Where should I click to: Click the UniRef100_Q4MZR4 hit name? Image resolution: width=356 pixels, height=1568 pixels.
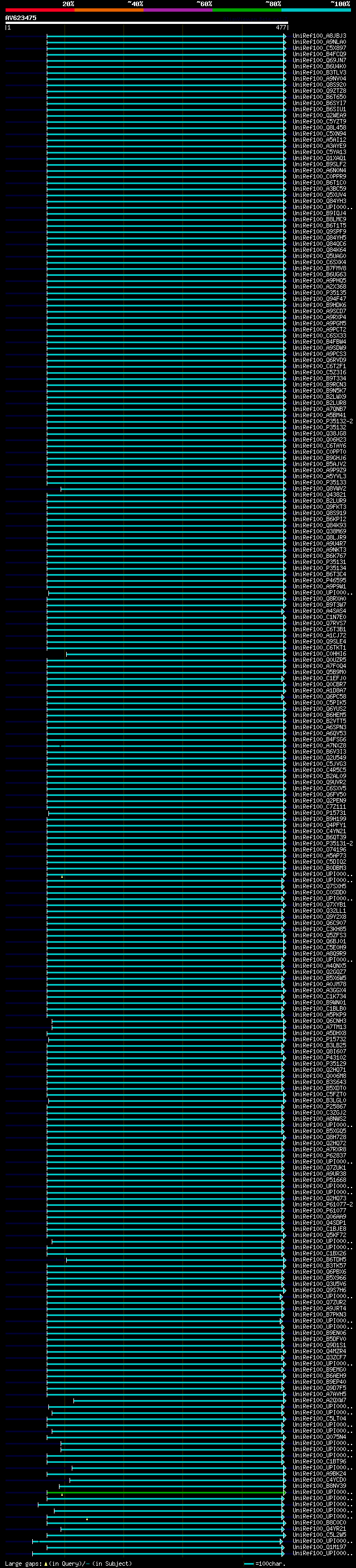[319, 1351]
